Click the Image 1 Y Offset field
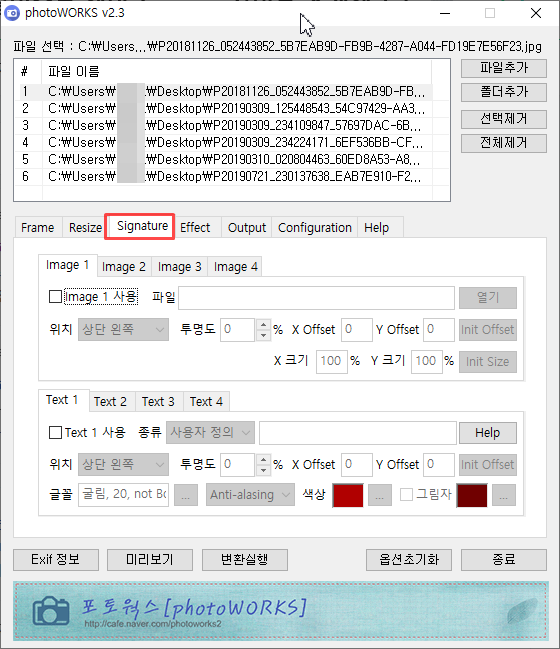560x649 pixels. [x=439, y=330]
